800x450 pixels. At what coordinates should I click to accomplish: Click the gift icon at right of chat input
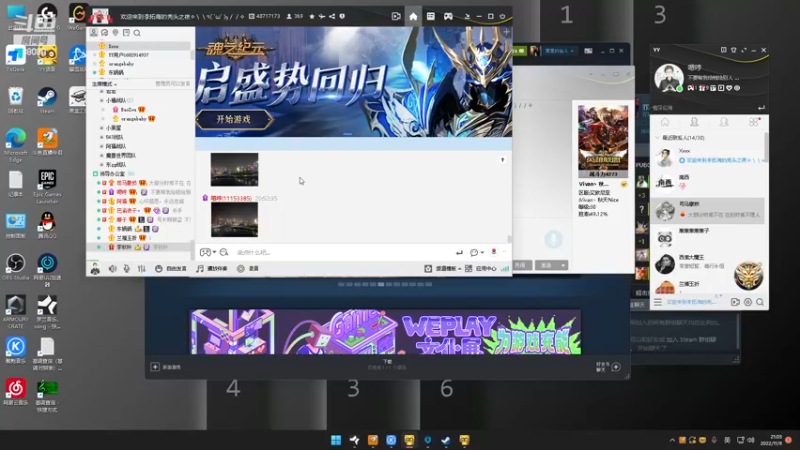tap(493, 252)
